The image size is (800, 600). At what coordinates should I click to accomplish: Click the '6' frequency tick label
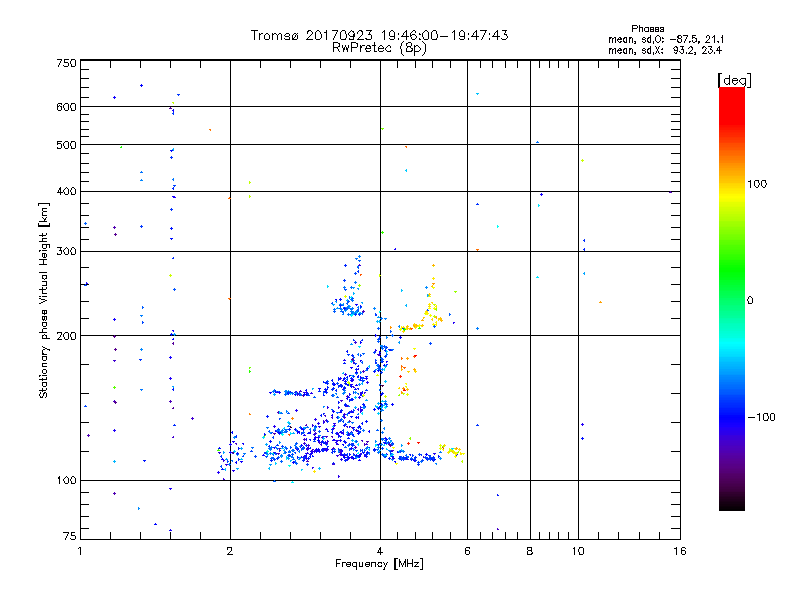point(467,551)
